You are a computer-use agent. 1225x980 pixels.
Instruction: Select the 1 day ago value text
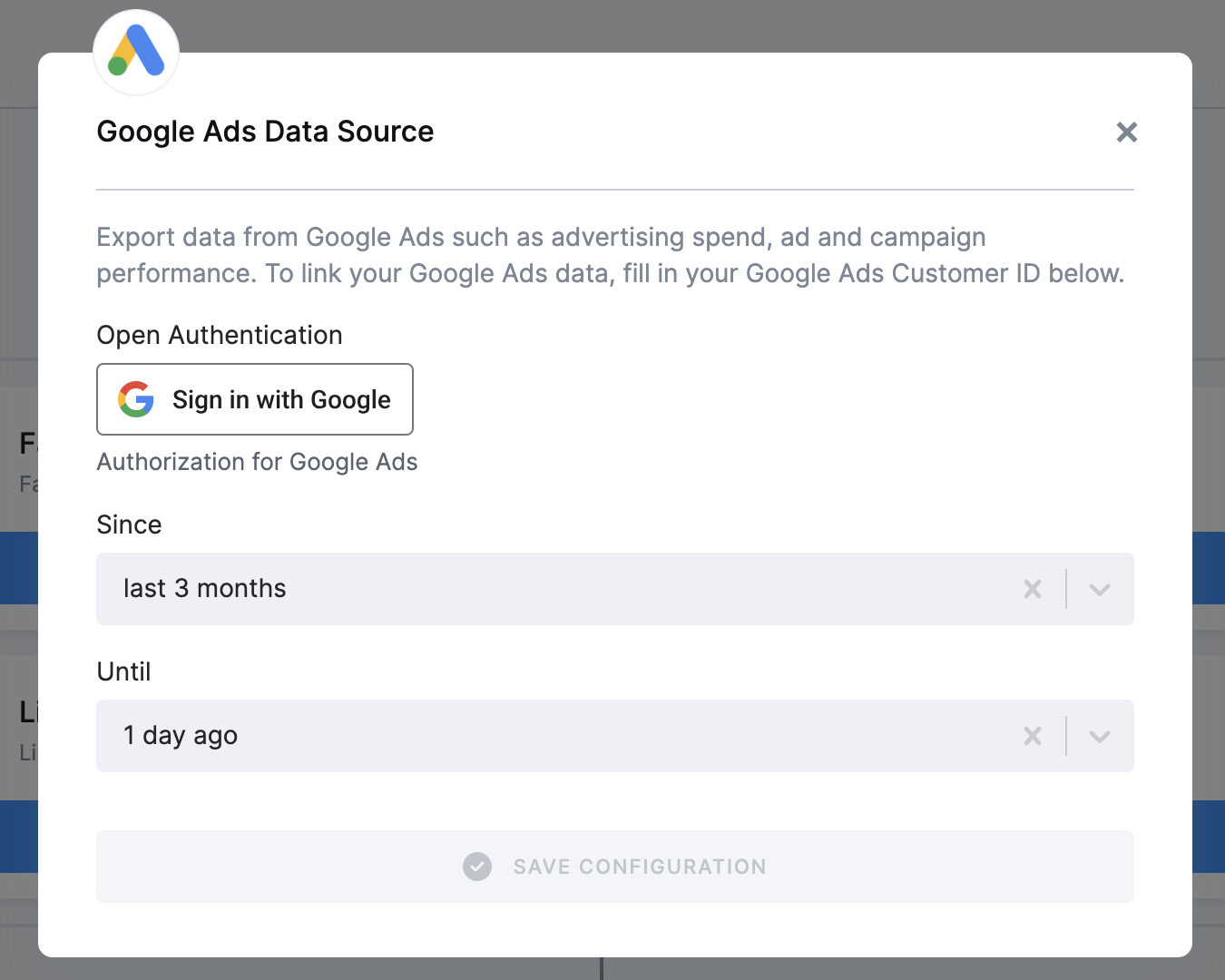click(x=179, y=736)
